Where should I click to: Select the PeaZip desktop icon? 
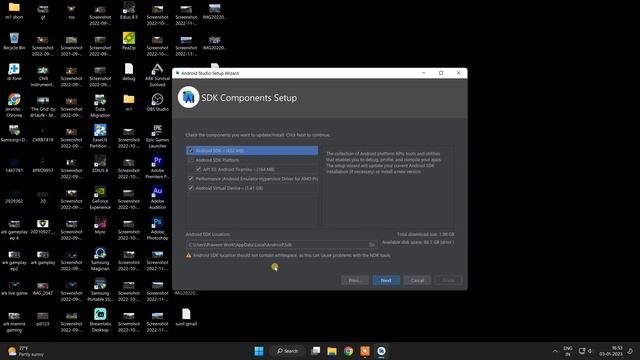(x=129, y=42)
